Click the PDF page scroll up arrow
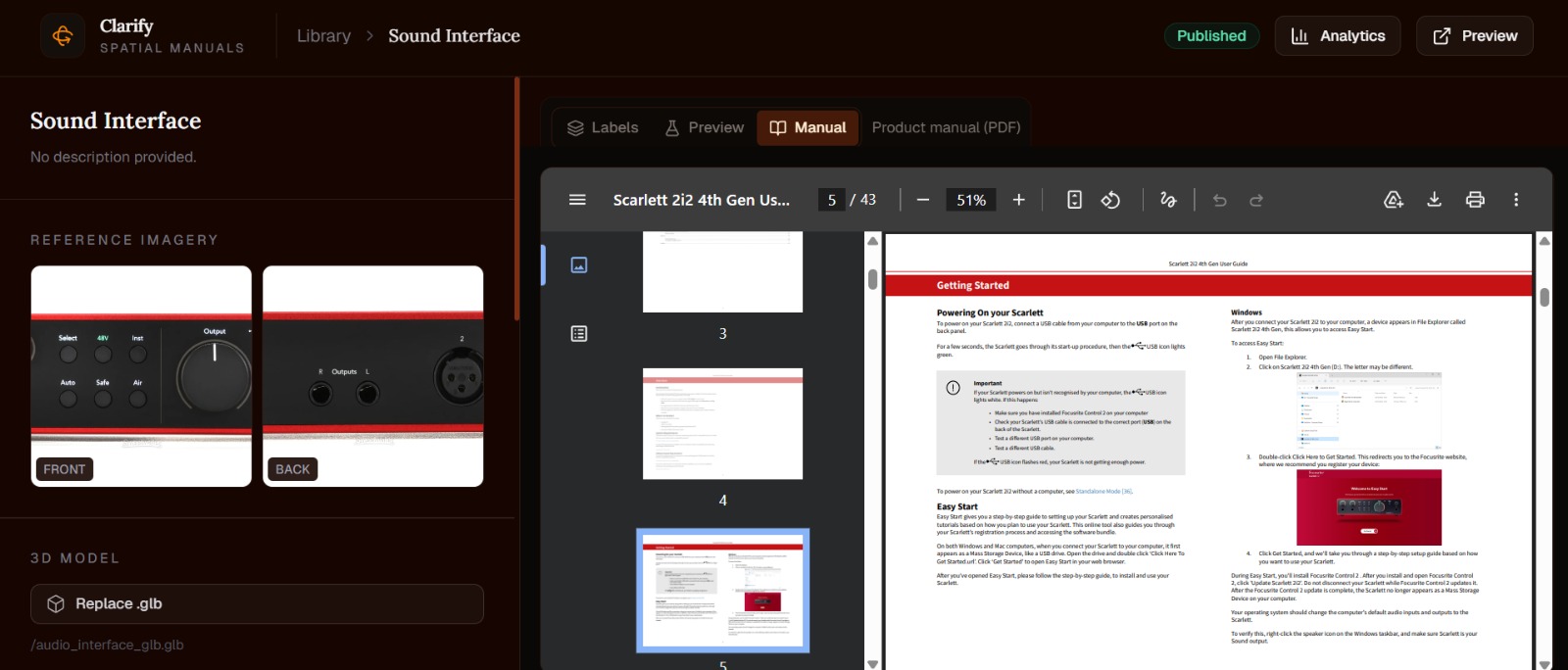Screen dimensions: 1568x670 pos(1544,241)
